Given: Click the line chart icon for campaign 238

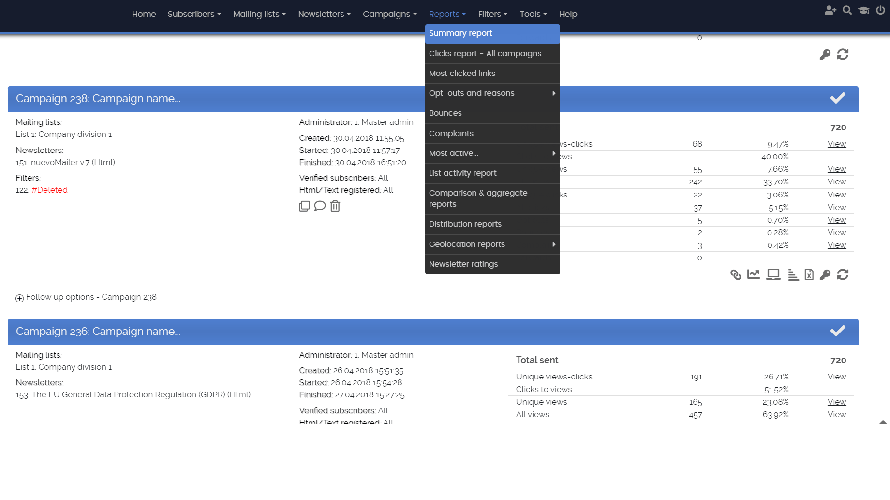Looking at the screenshot, I should [753, 274].
